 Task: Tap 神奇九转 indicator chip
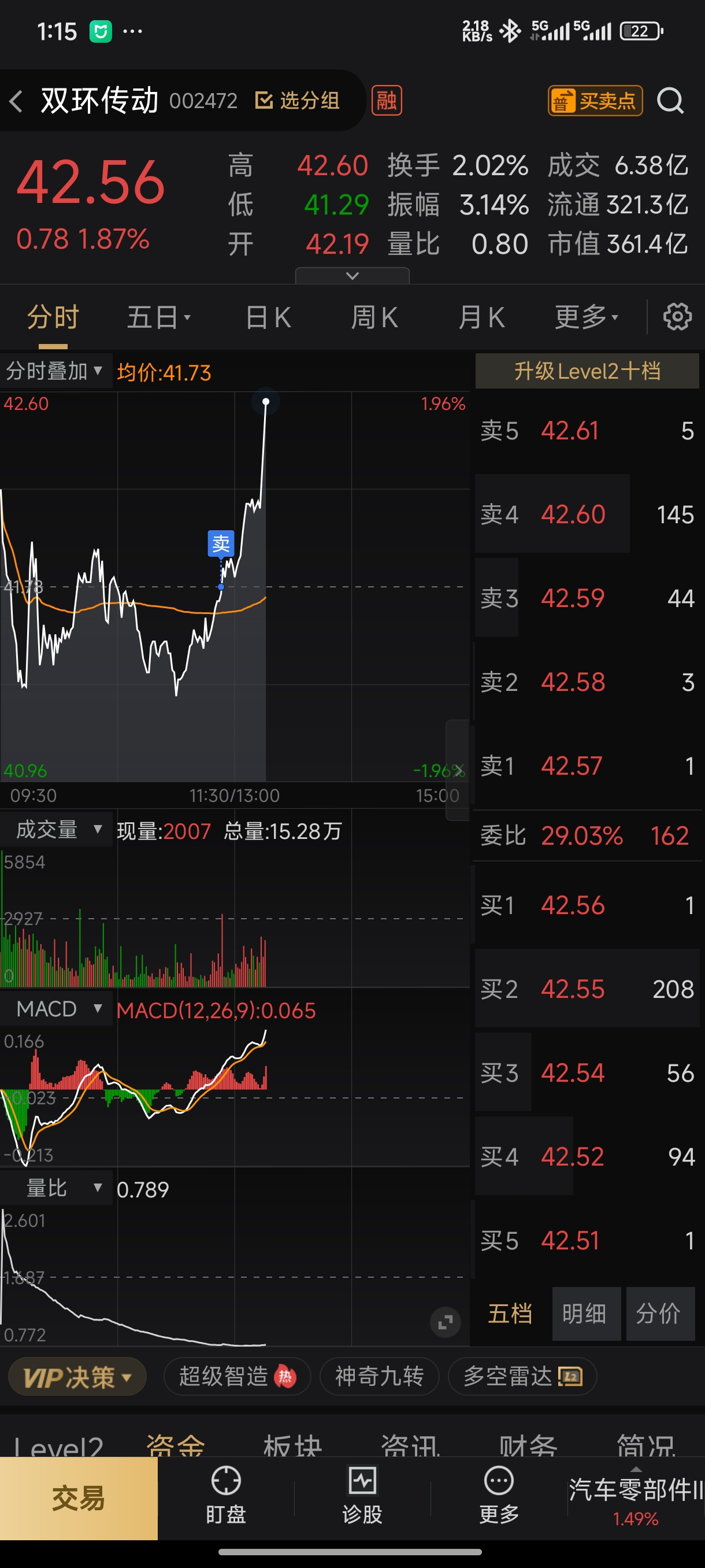click(380, 1376)
